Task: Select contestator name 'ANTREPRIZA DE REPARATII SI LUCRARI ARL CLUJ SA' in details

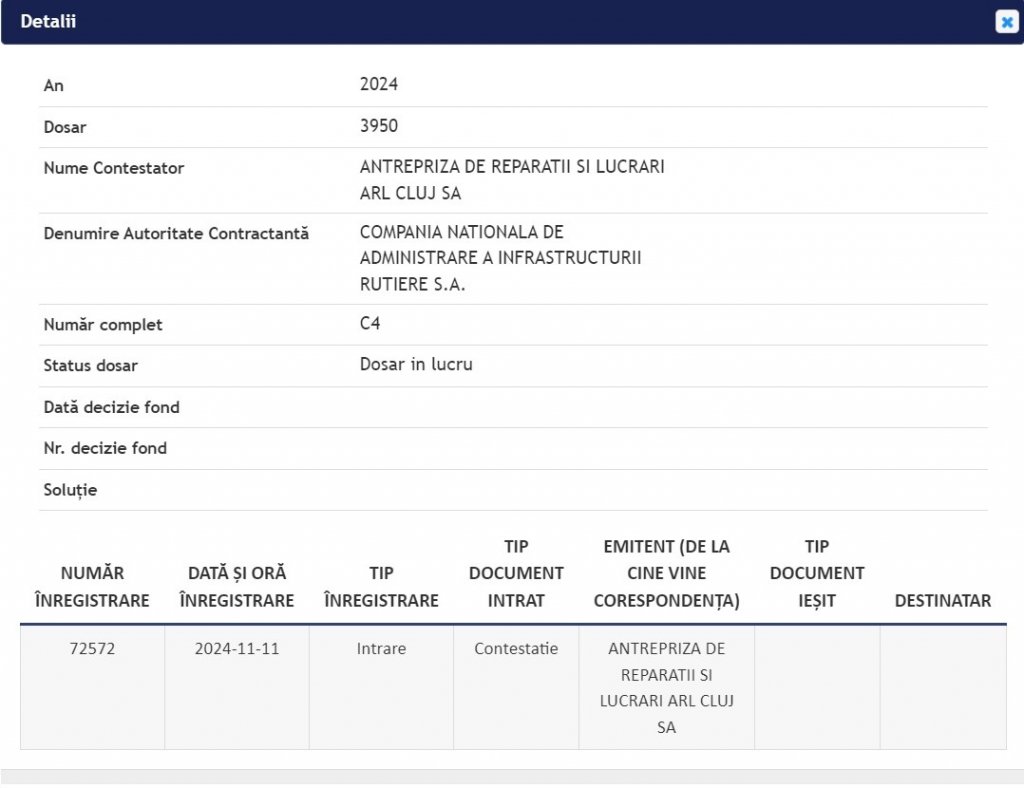Action: click(512, 180)
